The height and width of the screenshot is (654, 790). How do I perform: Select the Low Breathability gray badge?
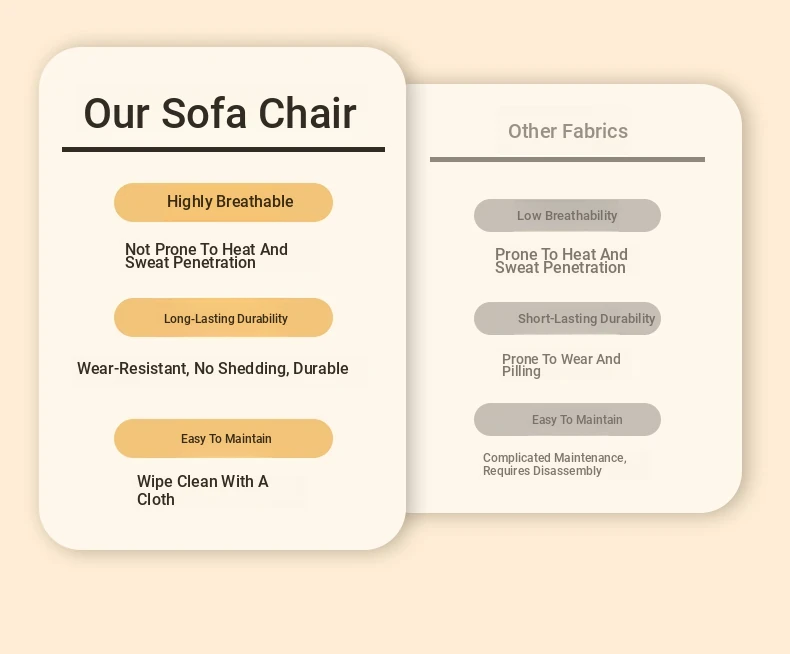click(567, 216)
